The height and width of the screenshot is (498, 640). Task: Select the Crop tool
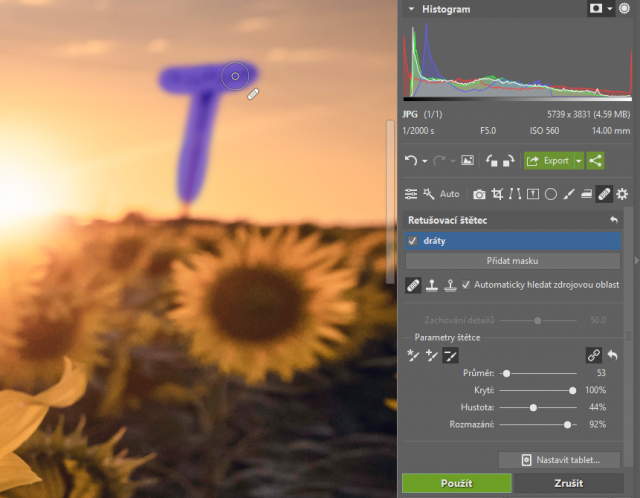pyautogui.click(x=497, y=194)
